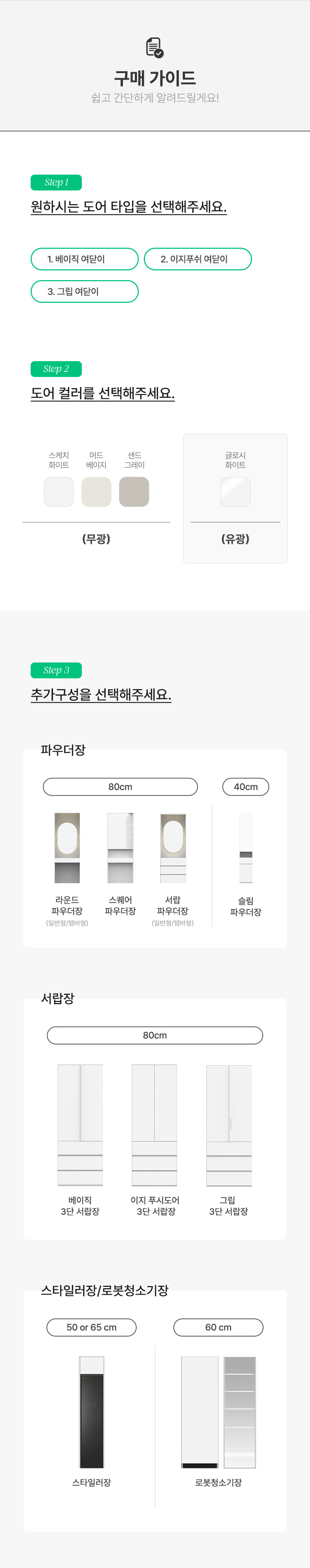Select the 1. 베이직 여닫이 door type
The image size is (310, 1568).
[x=85, y=259]
